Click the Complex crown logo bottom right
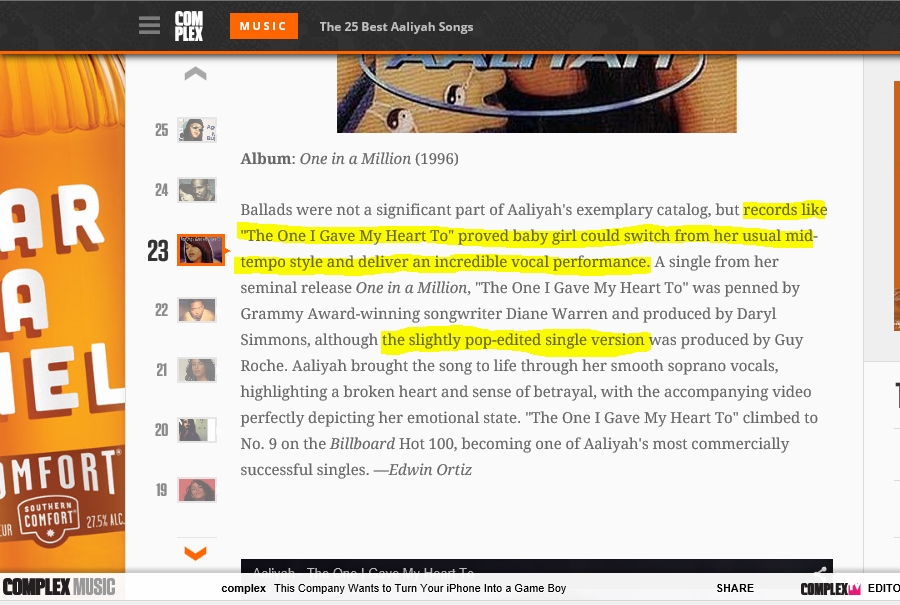900x605 pixels. (831, 589)
